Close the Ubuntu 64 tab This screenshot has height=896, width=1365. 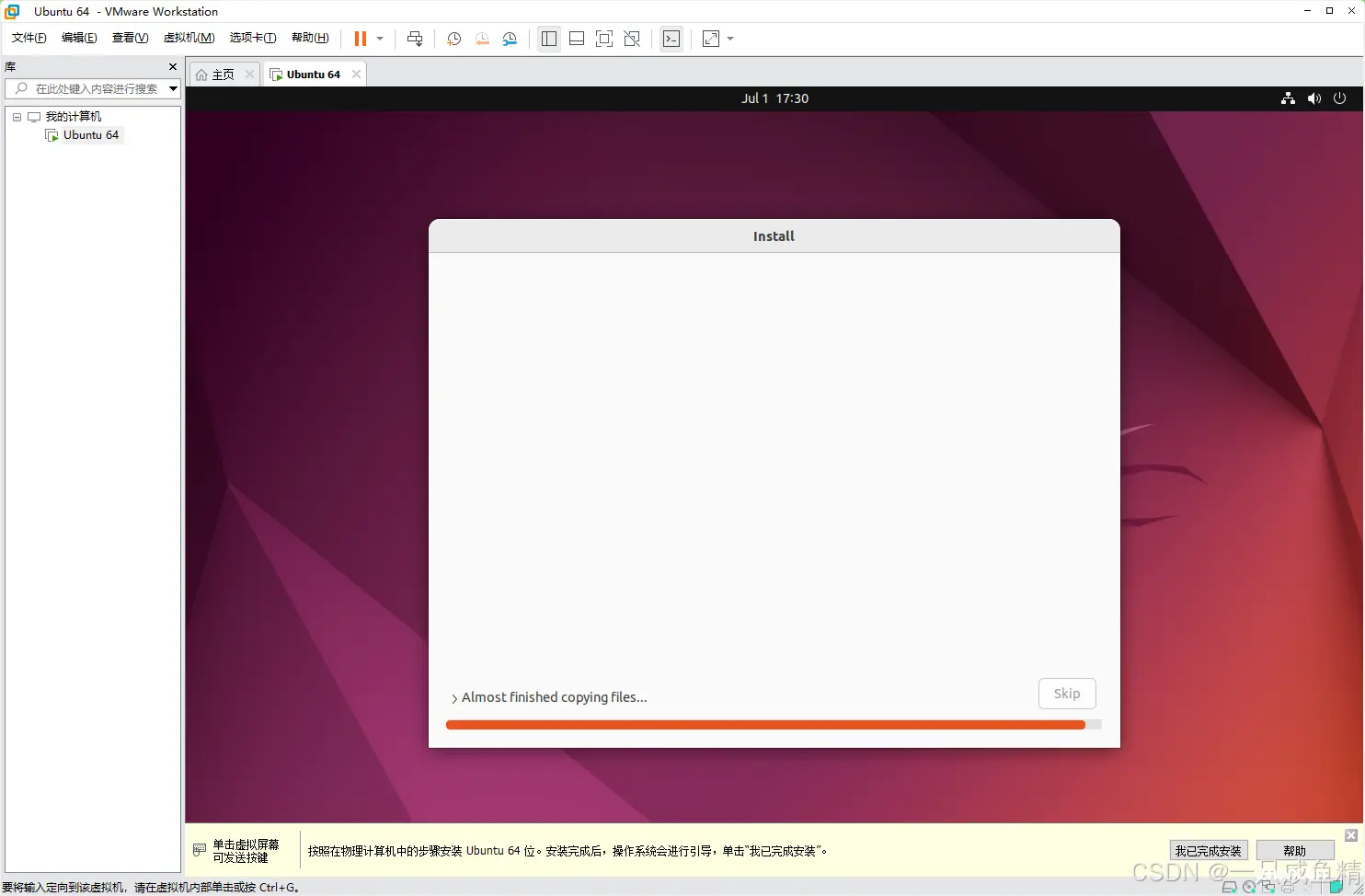[356, 75]
